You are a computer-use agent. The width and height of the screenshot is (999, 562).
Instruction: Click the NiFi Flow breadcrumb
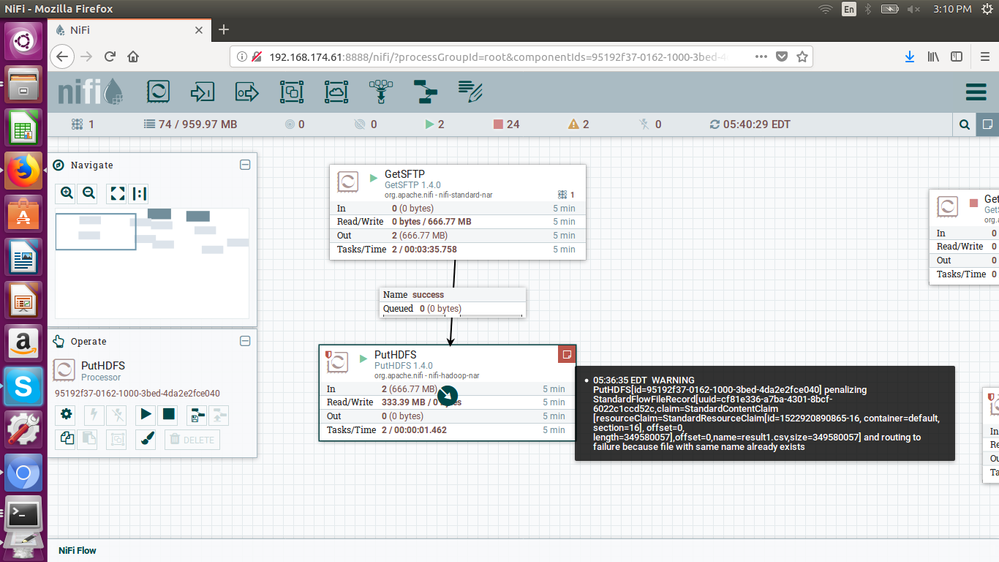point(77,550)
